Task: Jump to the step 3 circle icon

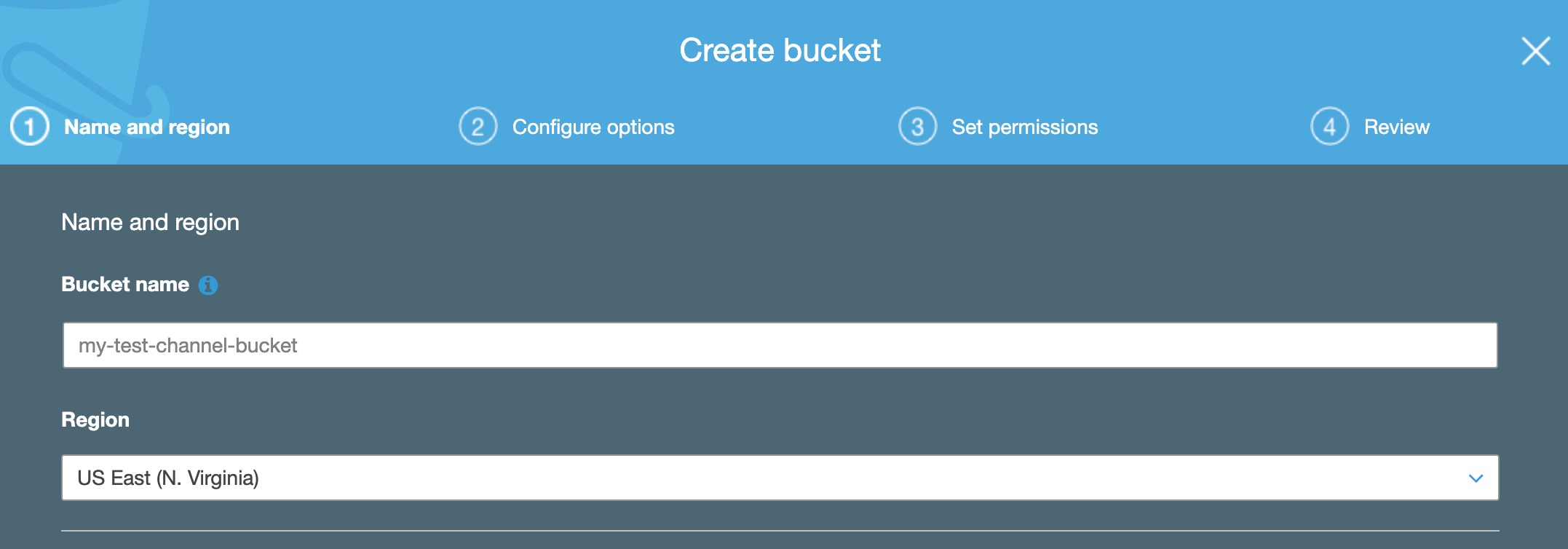Action: 918,127
